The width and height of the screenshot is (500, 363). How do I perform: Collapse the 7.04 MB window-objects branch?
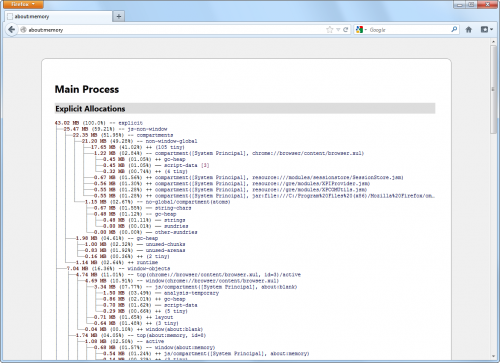(118, 268)
